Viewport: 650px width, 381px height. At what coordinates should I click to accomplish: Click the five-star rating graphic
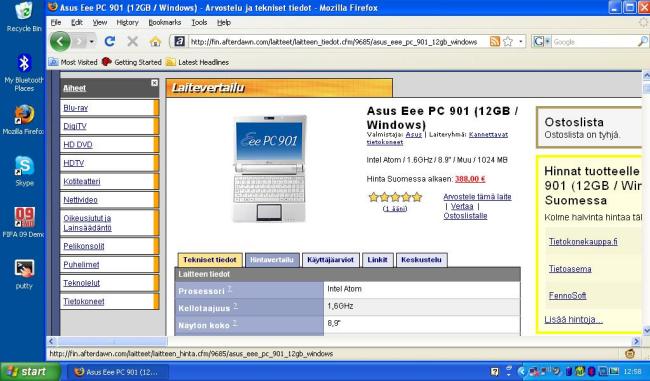coord(395,197)
